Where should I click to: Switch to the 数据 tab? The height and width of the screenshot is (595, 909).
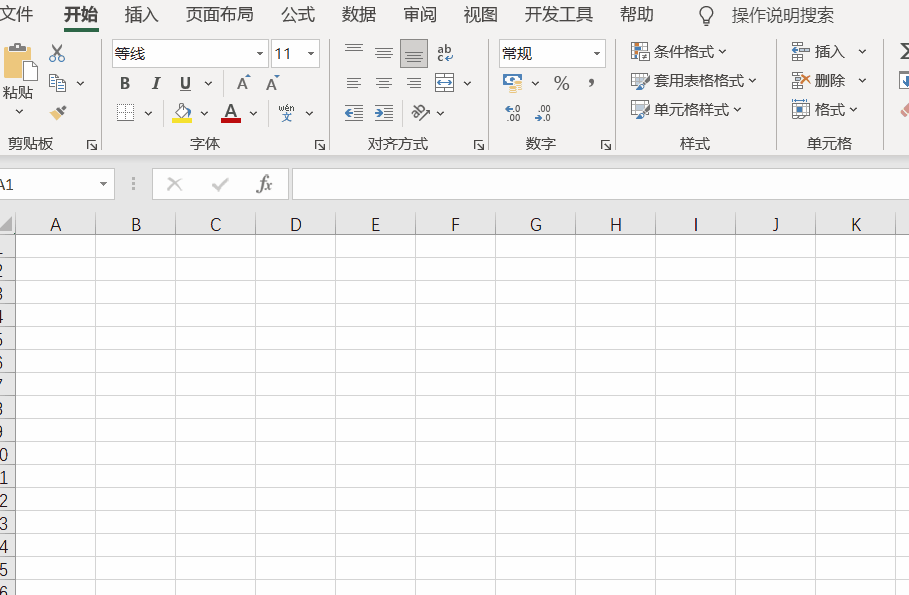[x=359, y=14]
